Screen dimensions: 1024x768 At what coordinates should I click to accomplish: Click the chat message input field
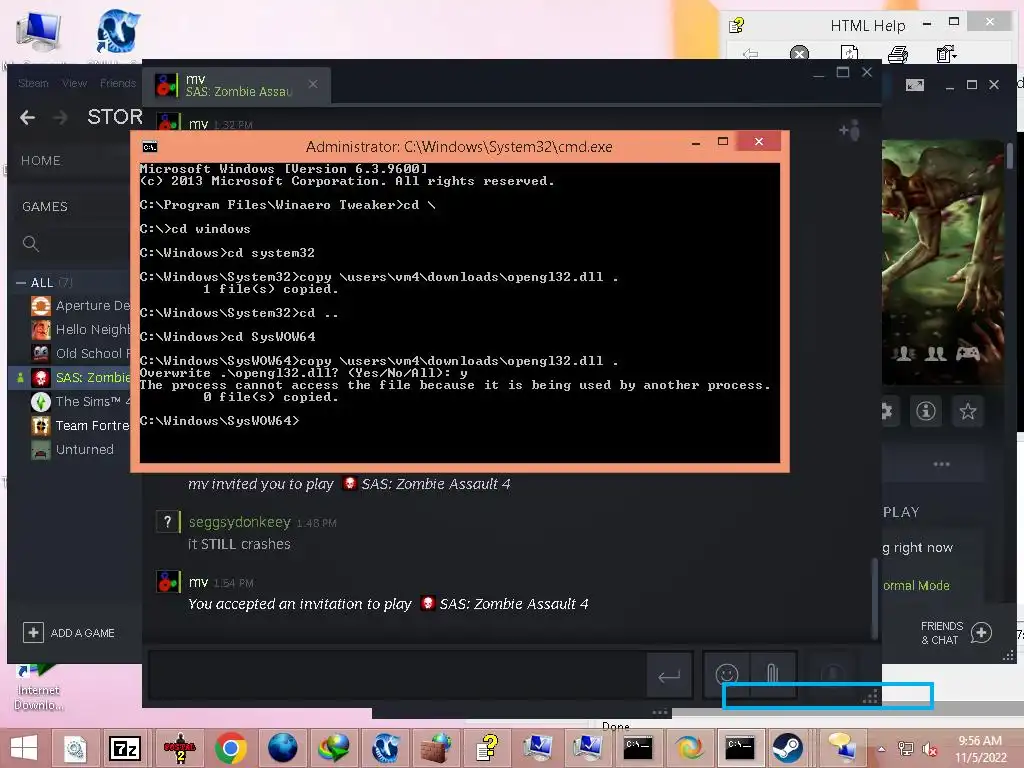click(397, 675)
